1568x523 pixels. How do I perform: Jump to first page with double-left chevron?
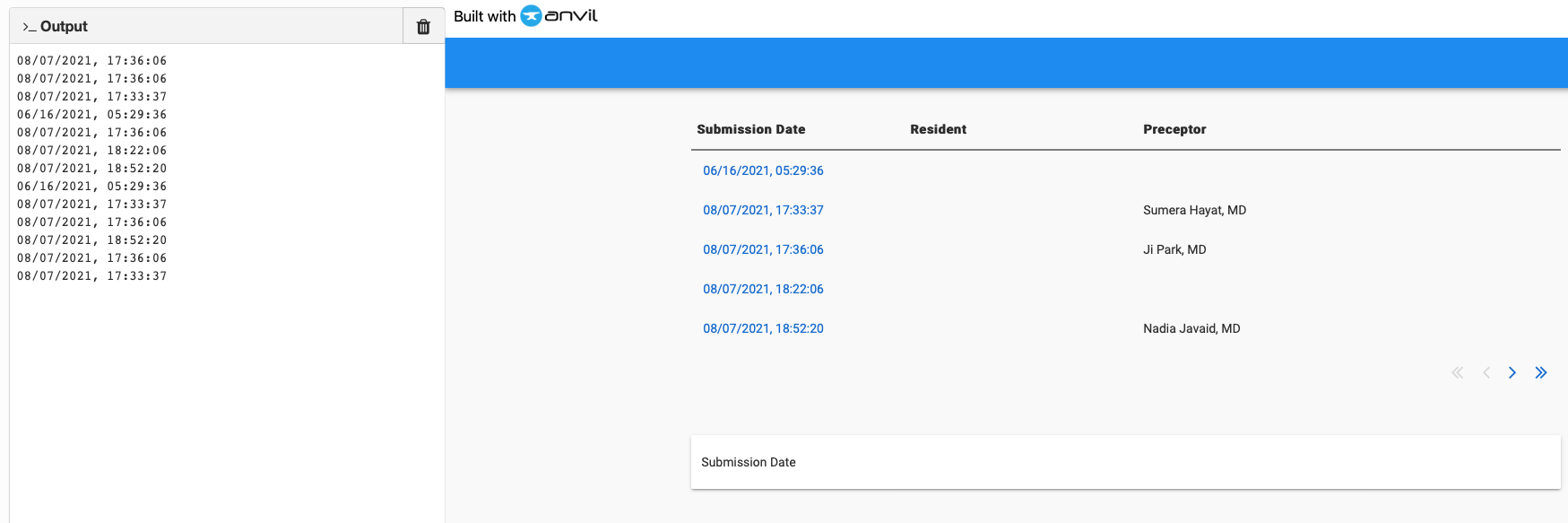point(1457,373)
